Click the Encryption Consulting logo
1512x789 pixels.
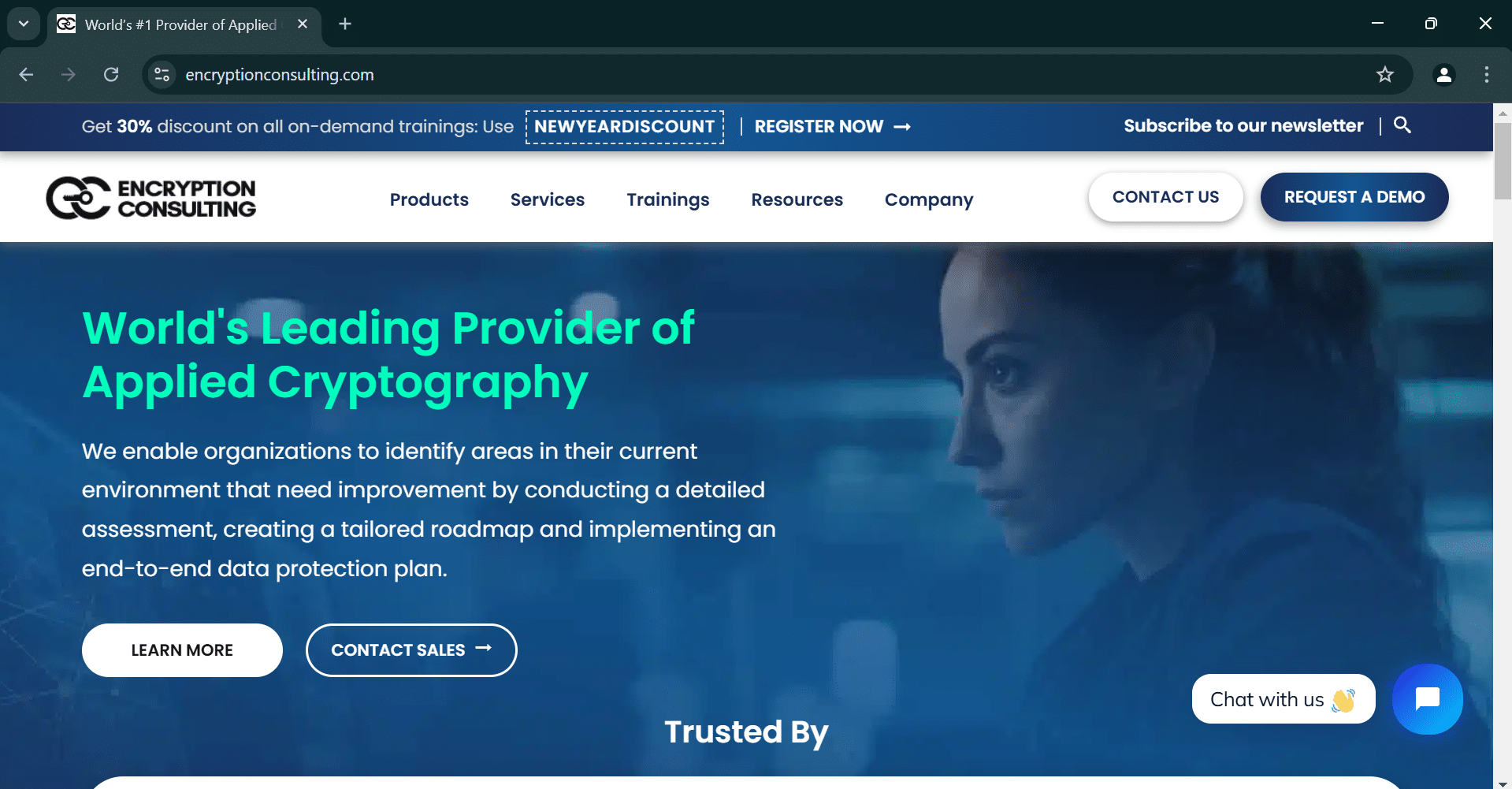tap(151, 198)
